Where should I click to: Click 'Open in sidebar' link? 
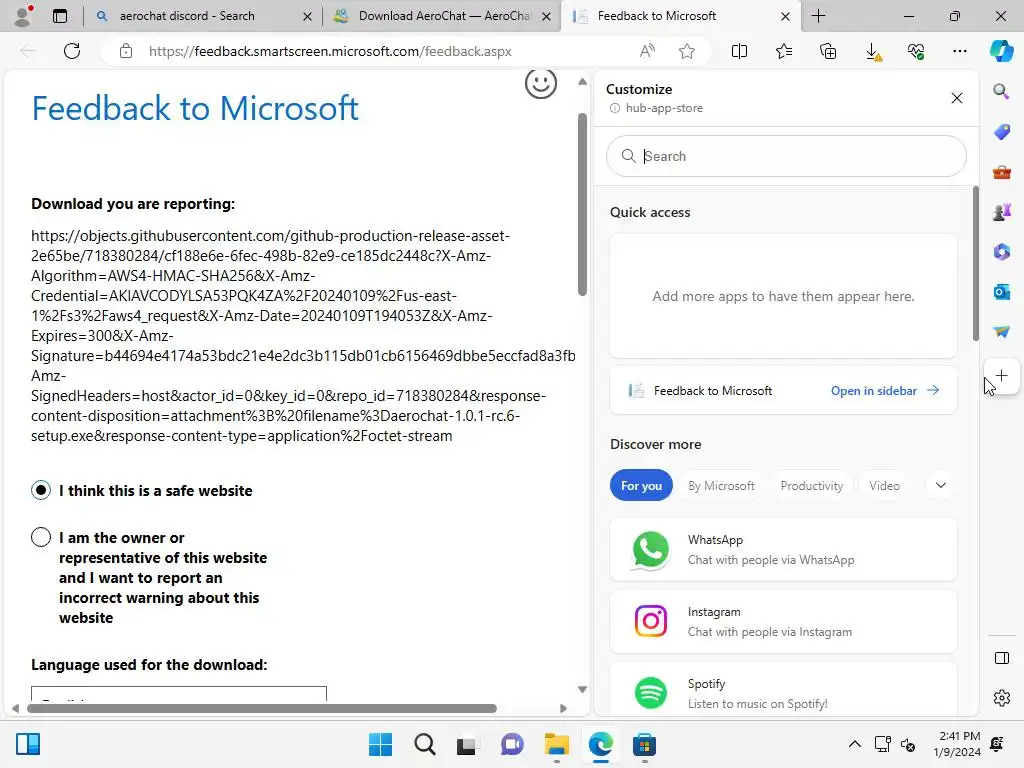[884, 391]
